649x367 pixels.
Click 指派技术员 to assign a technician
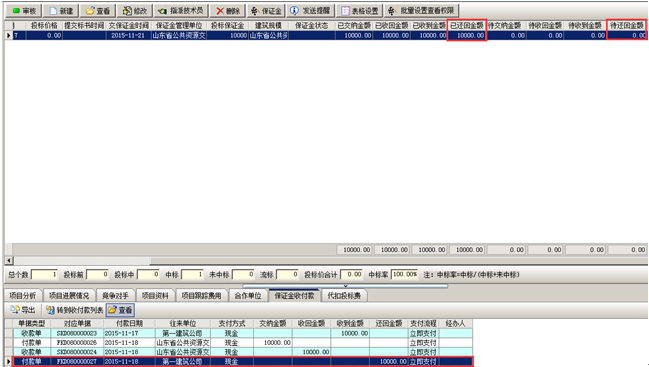(181, 11)
